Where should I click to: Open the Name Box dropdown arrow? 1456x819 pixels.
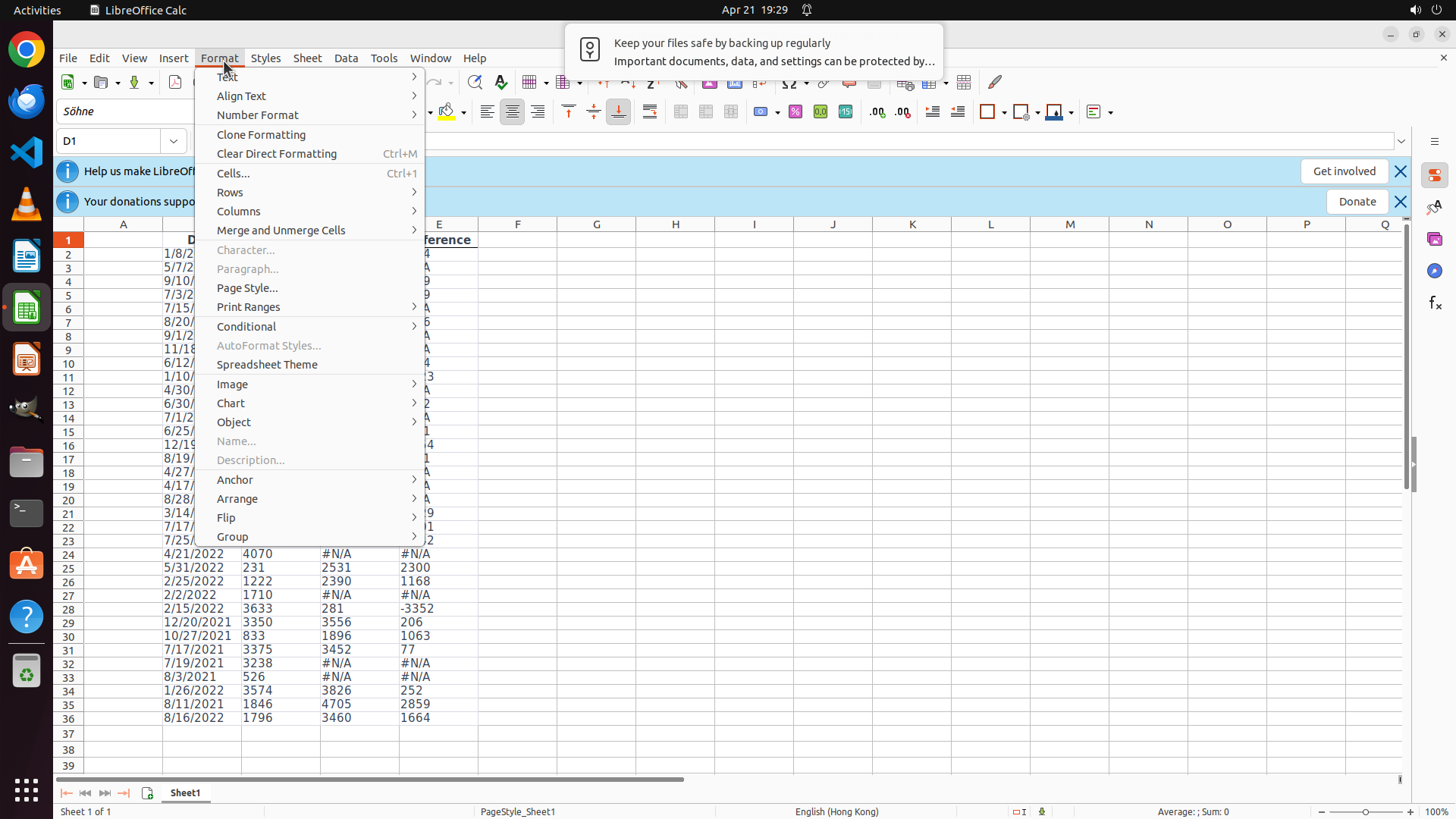click(174, 141)
